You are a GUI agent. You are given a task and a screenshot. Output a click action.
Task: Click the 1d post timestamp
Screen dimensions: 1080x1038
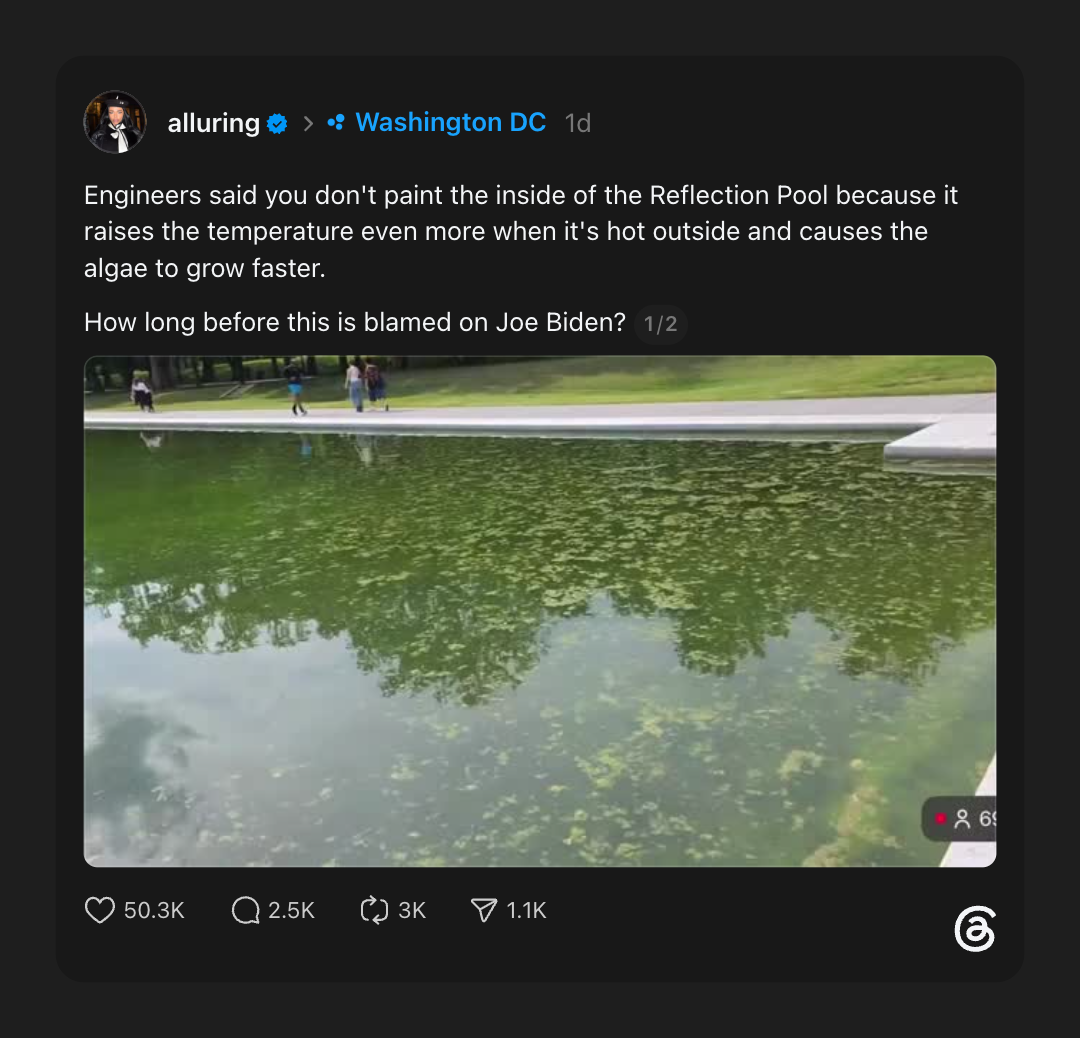point(578,123)
